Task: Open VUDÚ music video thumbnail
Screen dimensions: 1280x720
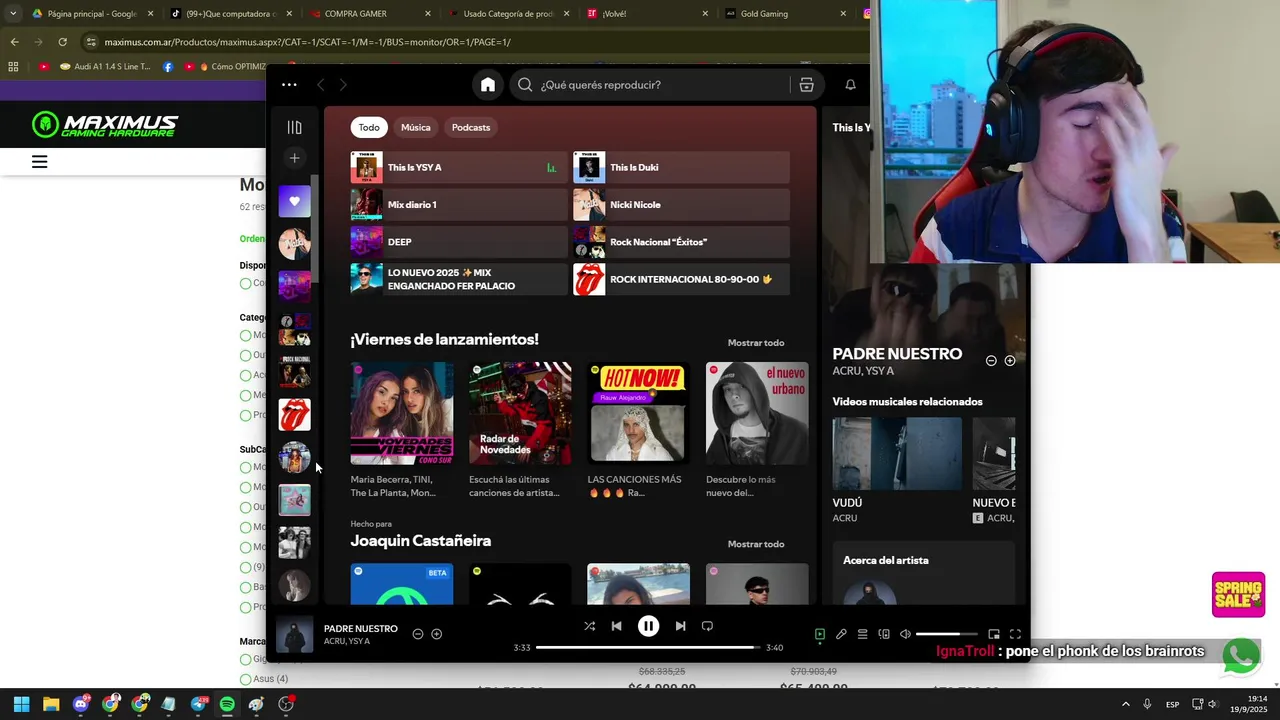Action: 897,454
